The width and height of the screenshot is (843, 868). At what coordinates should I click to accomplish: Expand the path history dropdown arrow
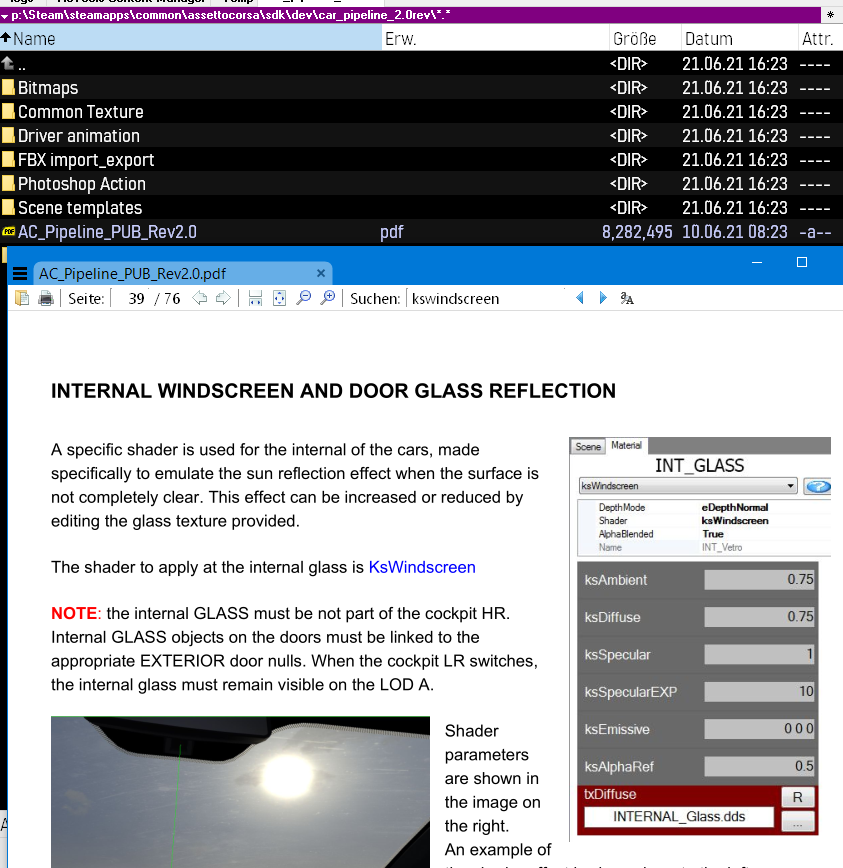[5, 17]
